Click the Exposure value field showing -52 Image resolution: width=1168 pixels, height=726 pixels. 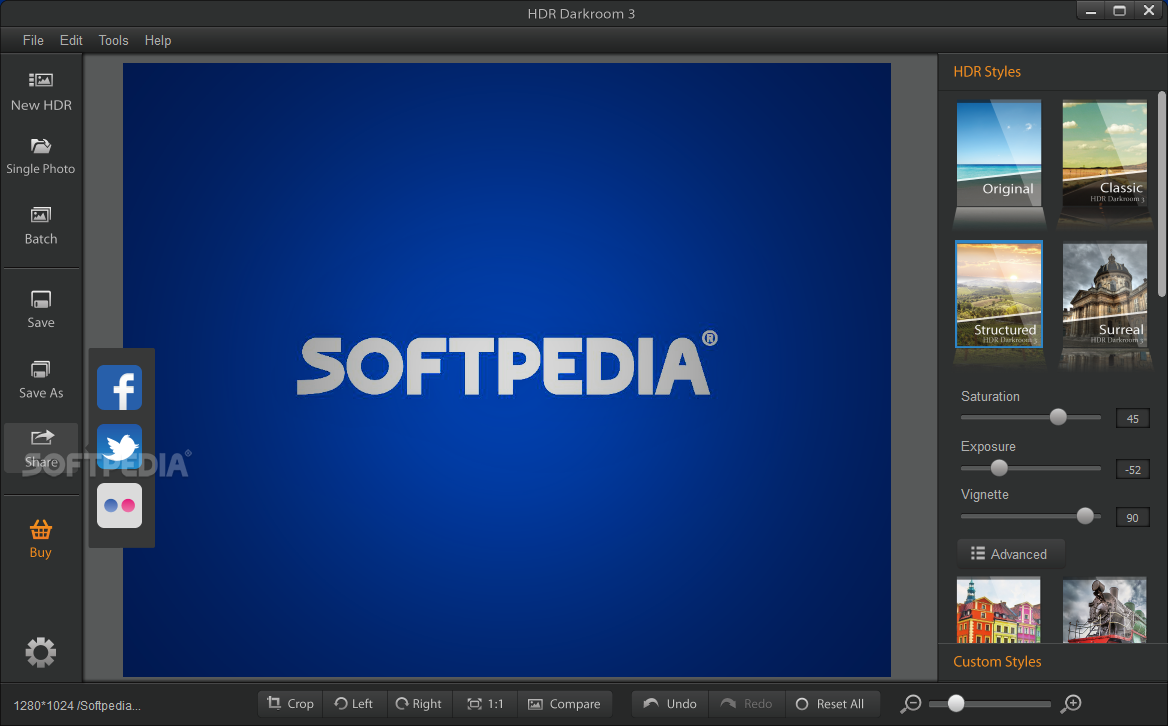[x=1132, y=470]
